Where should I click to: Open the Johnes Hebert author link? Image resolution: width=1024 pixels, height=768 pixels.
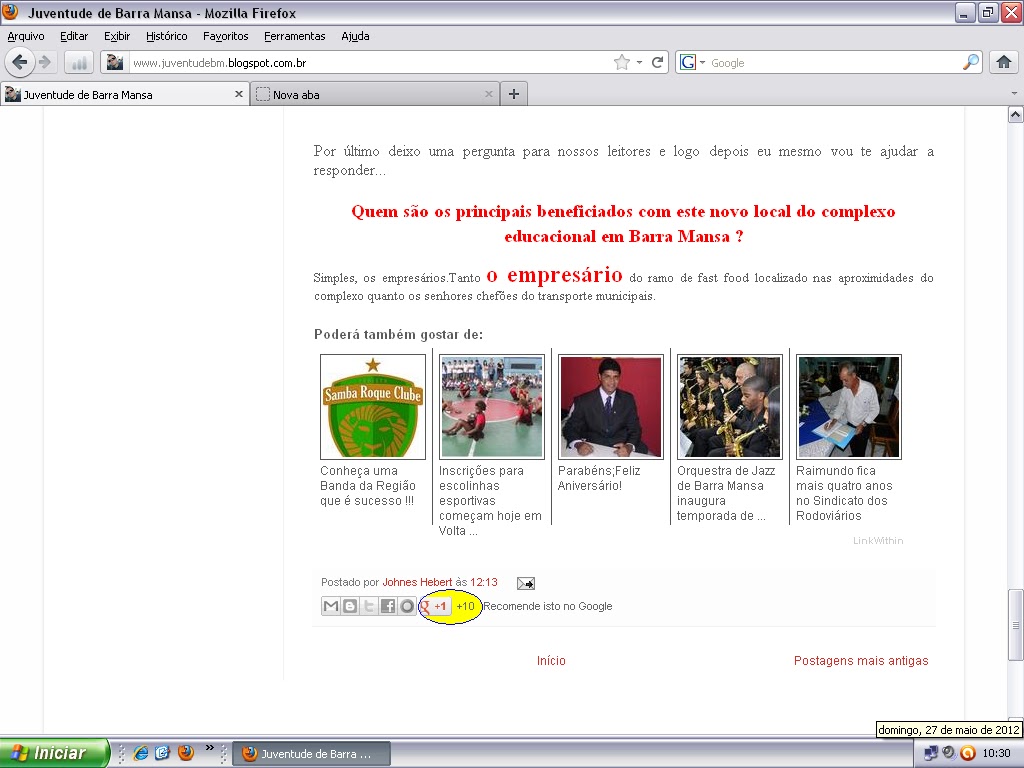417,582
